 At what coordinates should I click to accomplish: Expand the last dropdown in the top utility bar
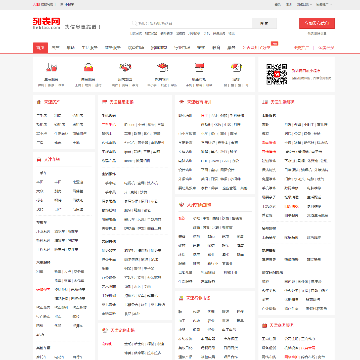click(323, 4)
